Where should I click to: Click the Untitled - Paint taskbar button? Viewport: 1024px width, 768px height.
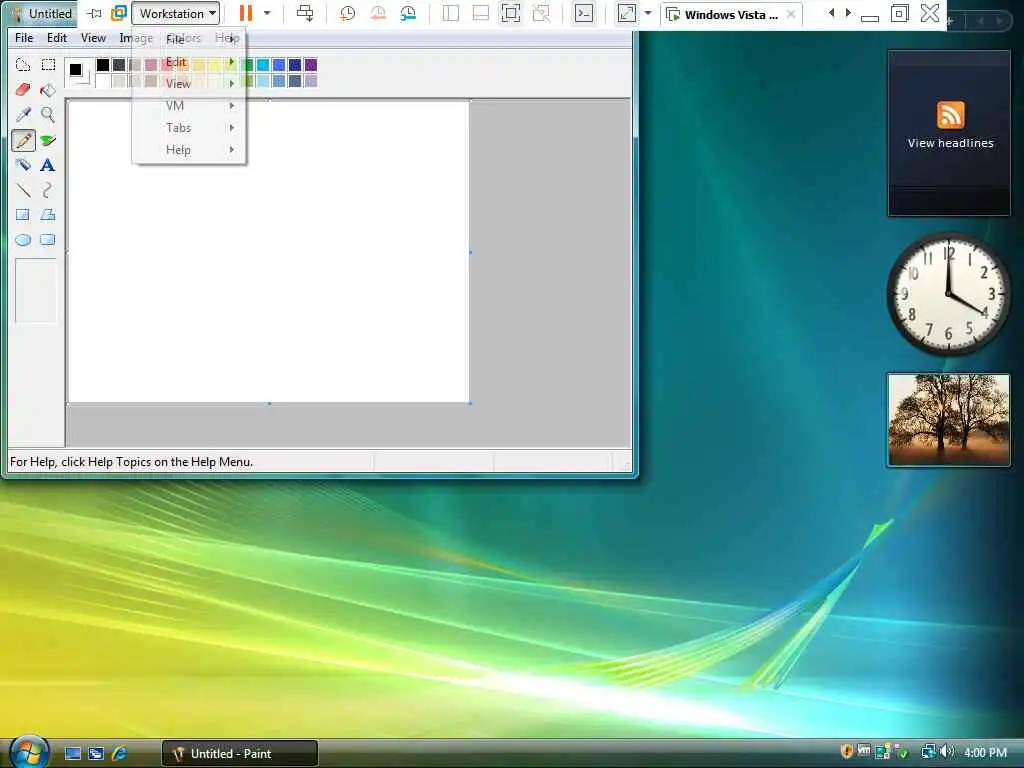(240, 754)
